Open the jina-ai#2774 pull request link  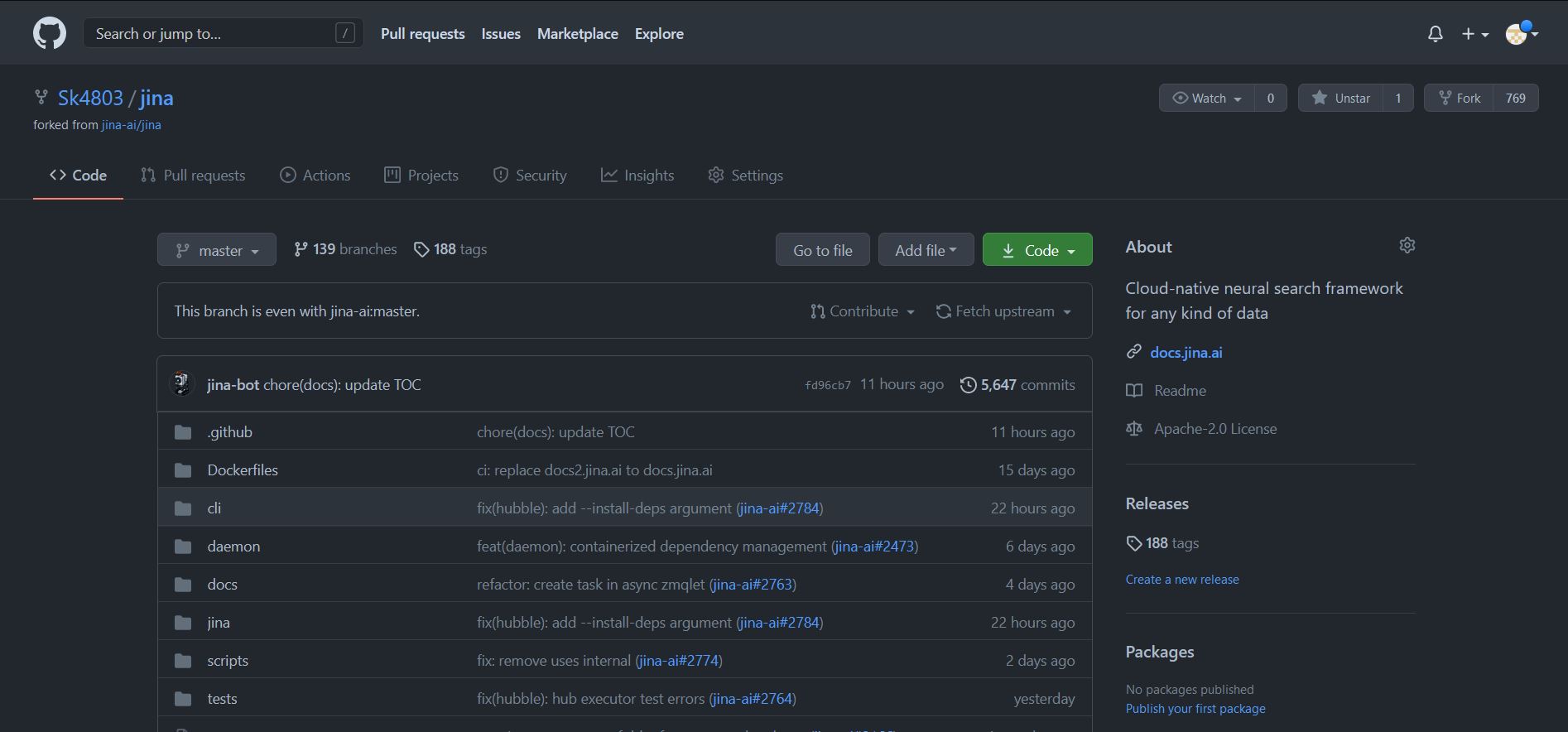point(679,661)
